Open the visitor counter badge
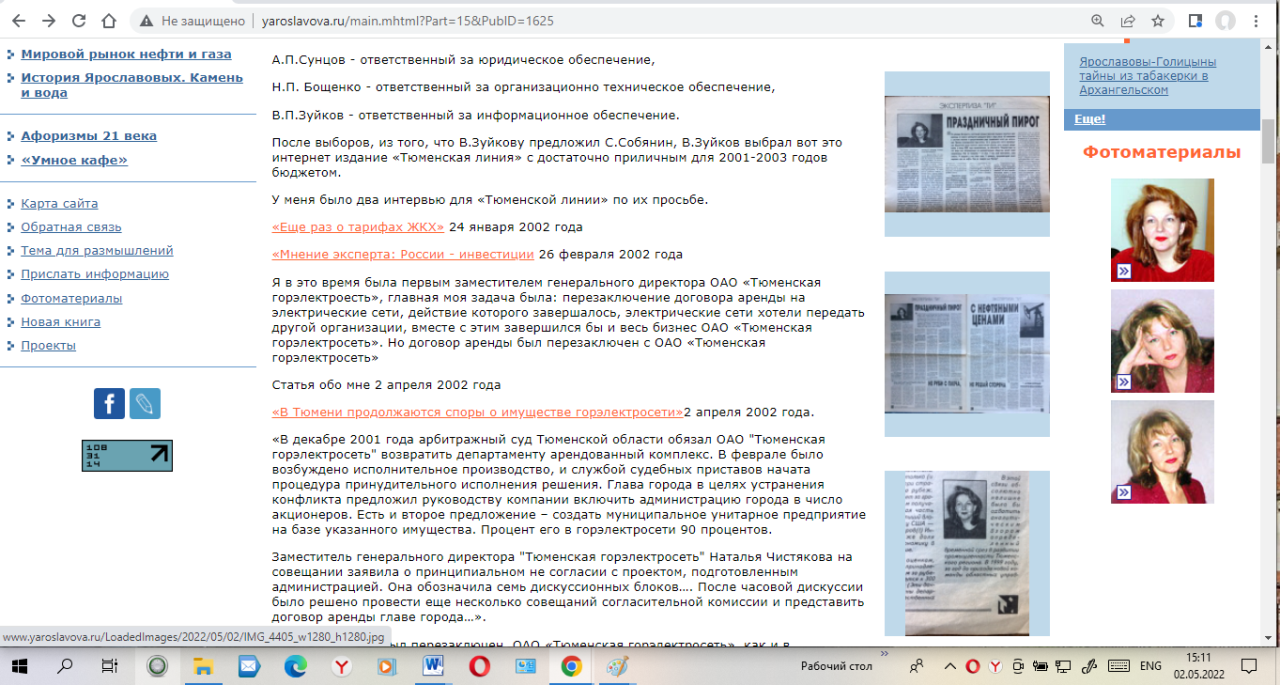 pyautogui.click(x=127, y=455)
